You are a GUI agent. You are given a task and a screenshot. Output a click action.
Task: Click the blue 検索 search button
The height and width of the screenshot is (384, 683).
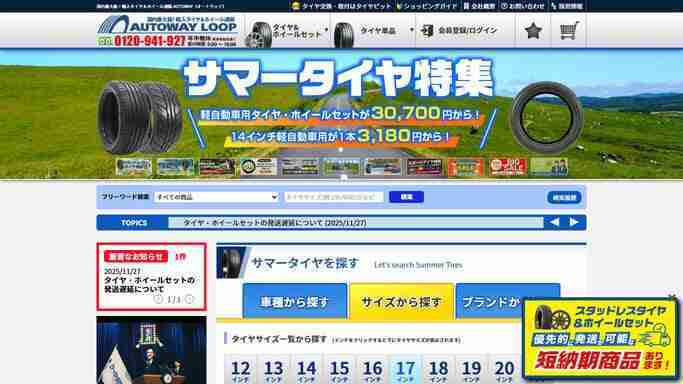[406, 197]
